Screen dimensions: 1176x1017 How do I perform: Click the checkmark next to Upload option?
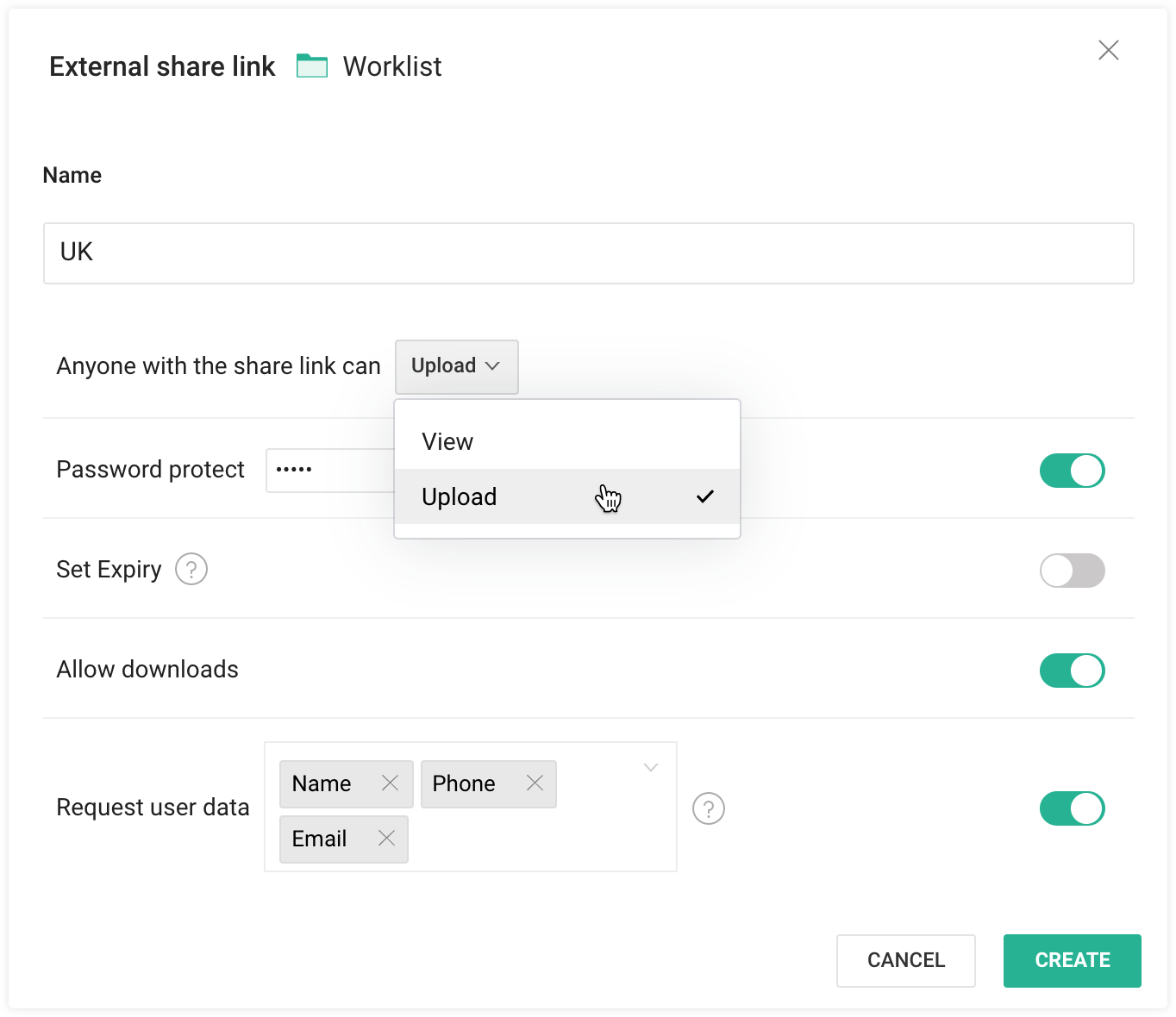click(x=705, y=496)
